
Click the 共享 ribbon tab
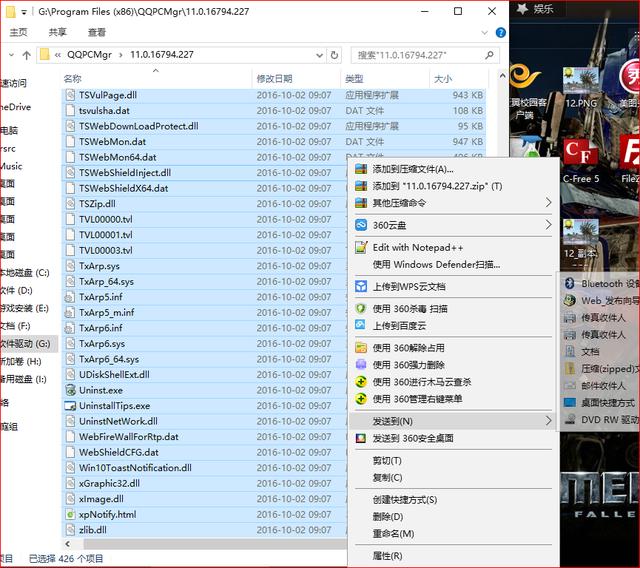pyautogui.click(x=58, y=32)
